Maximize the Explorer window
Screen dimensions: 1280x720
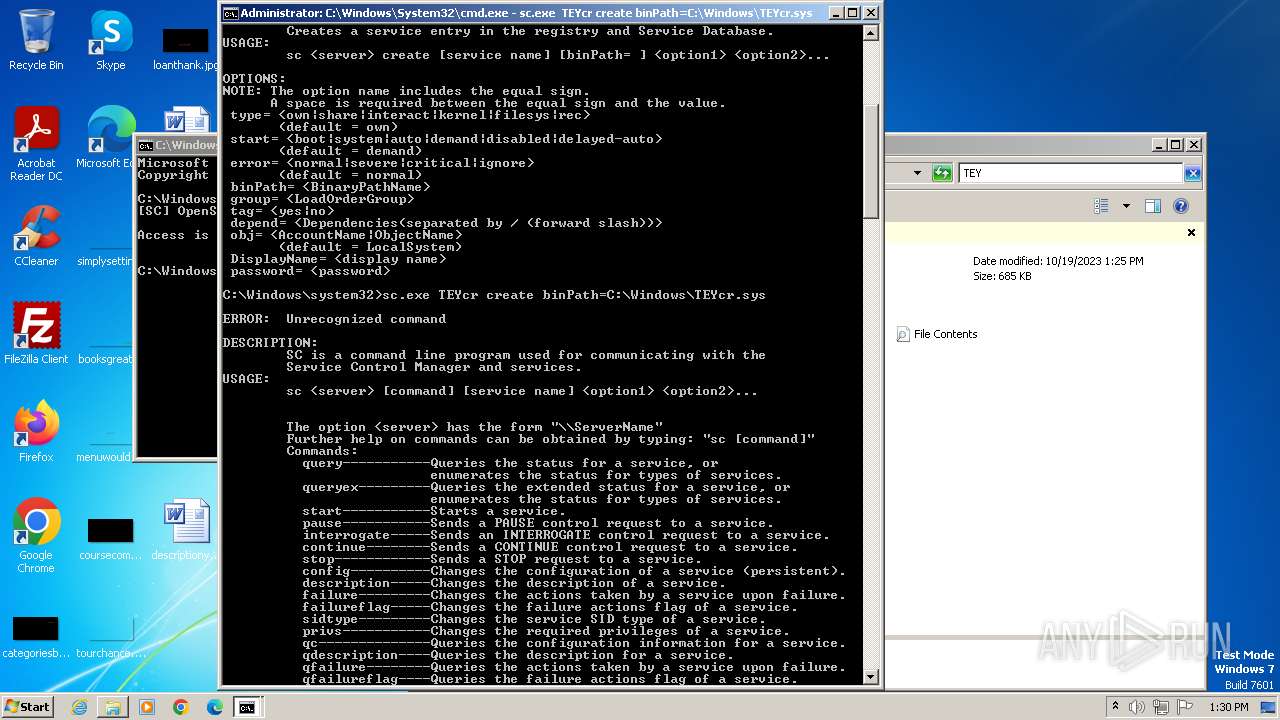click(1175, 145)
